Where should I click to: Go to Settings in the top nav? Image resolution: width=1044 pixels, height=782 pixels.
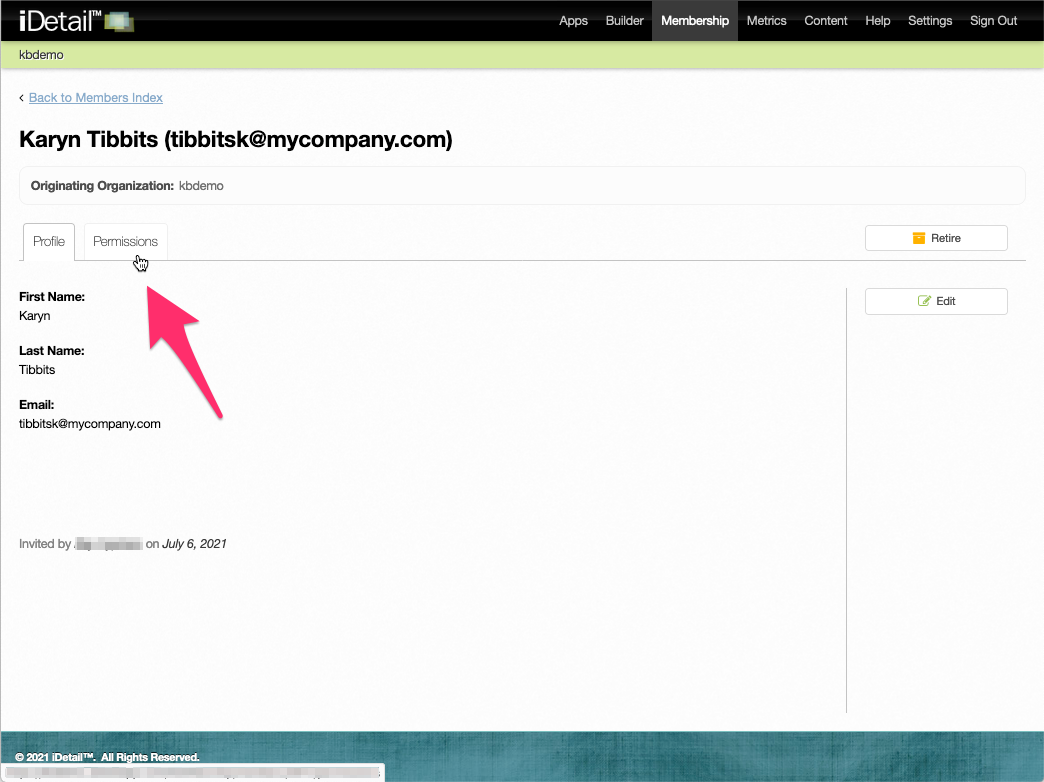[930, 21]
